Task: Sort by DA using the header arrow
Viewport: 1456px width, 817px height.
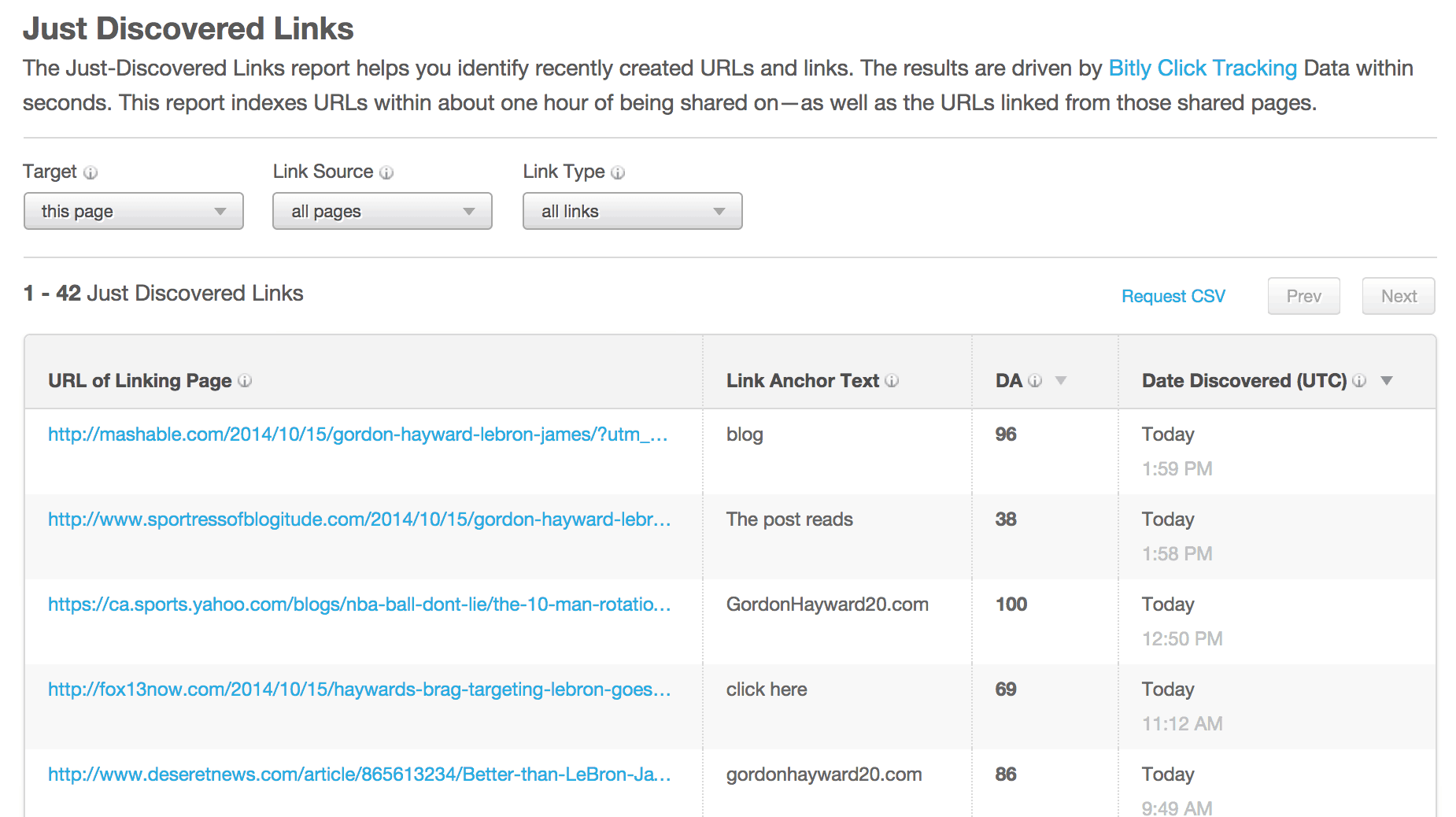Action: (x=1061, y=381)
